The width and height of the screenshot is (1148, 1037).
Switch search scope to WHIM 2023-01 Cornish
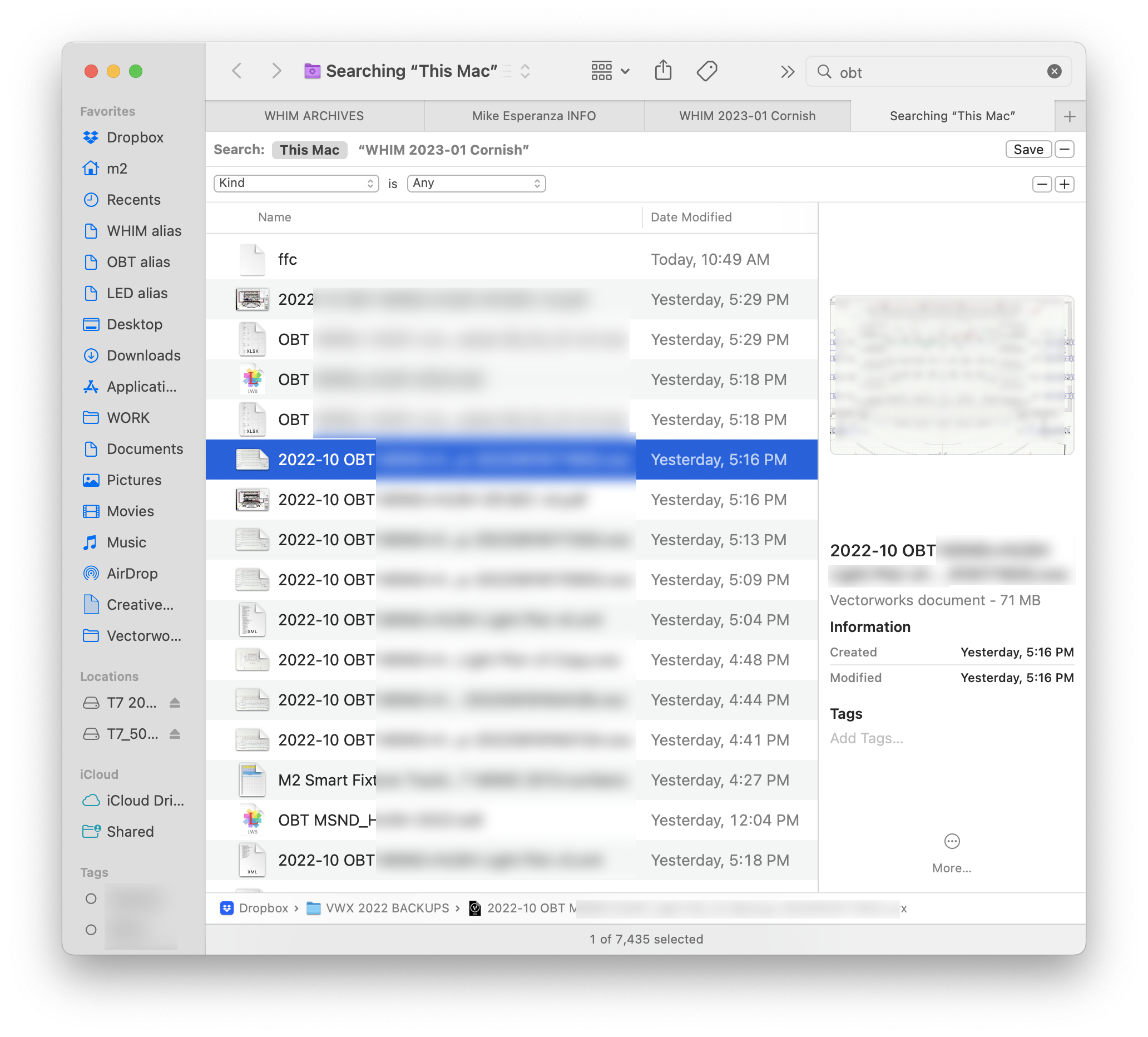443,150
